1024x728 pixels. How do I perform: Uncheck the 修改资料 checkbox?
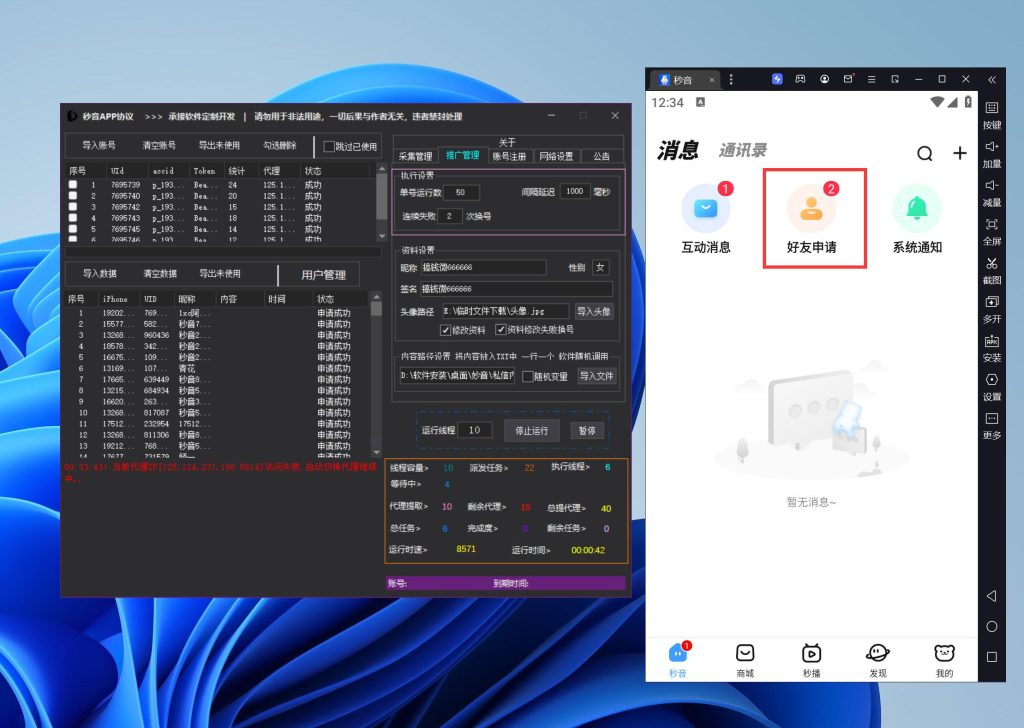[446, 330]
